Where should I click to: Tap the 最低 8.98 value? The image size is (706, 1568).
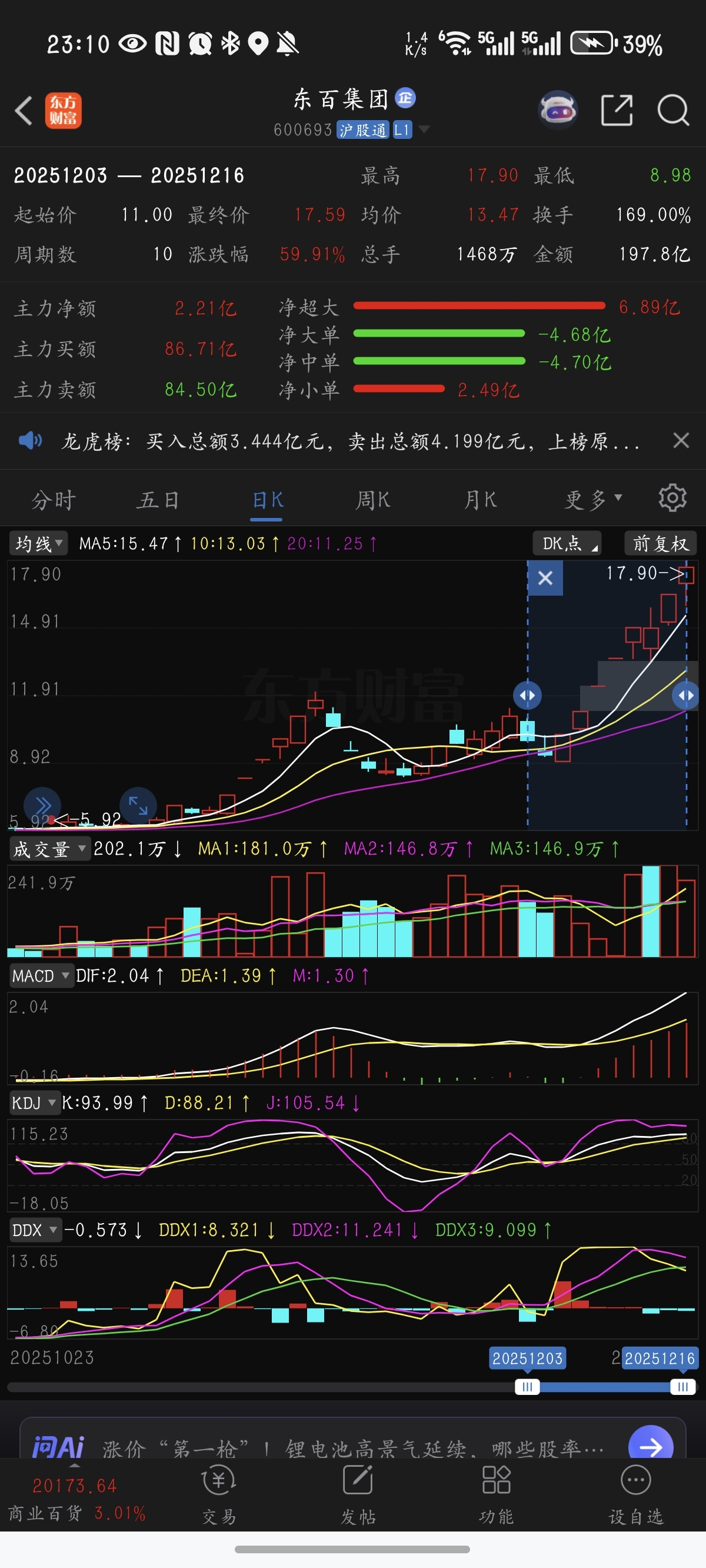pos(671,175)
